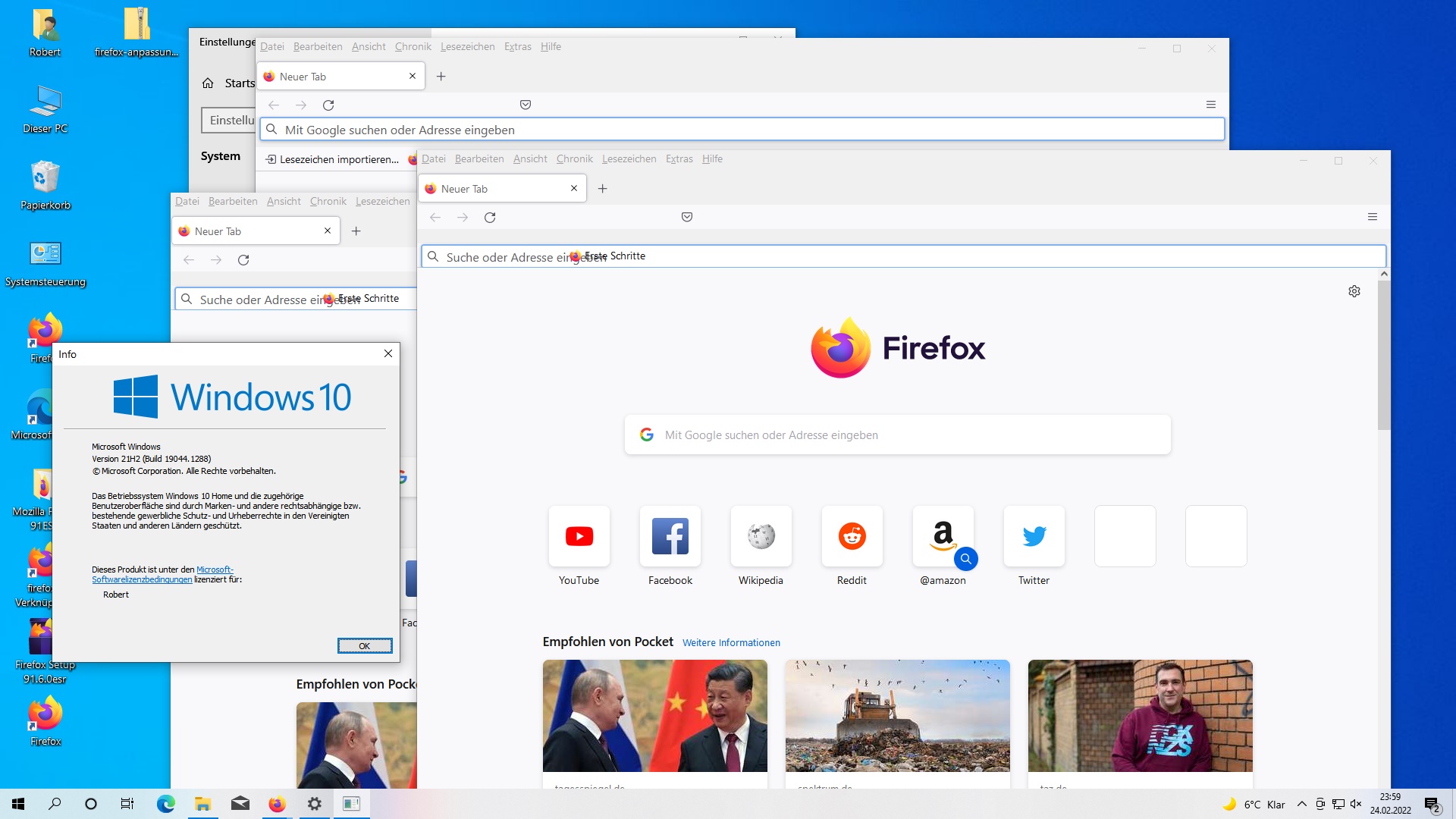Image resolution: width=1456 pixels, height=819 pixels.
Task: Show hidden system tray icons chevron
Action: click(1302, 805)
